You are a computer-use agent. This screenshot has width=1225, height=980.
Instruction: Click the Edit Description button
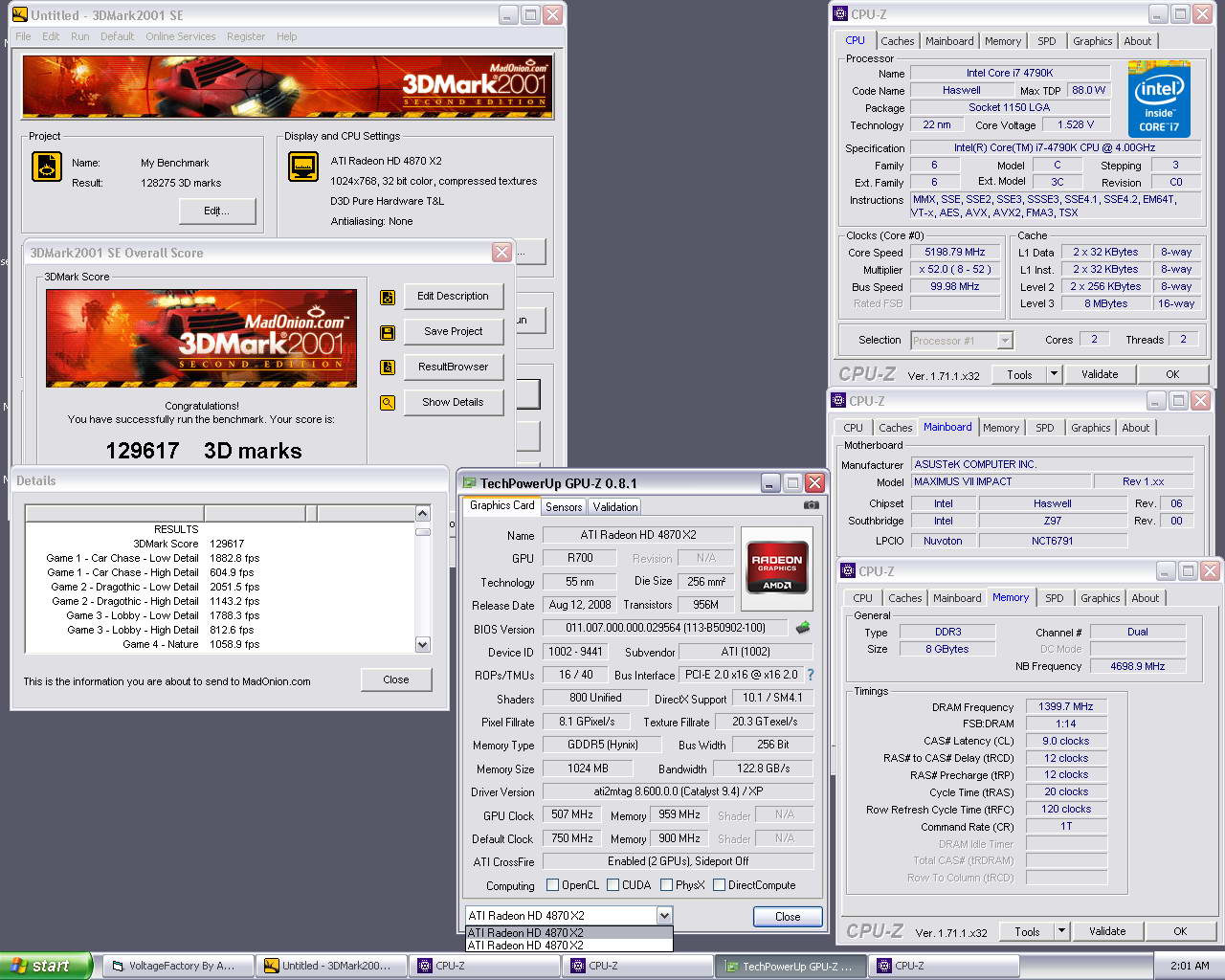click(x=453, y=296)
